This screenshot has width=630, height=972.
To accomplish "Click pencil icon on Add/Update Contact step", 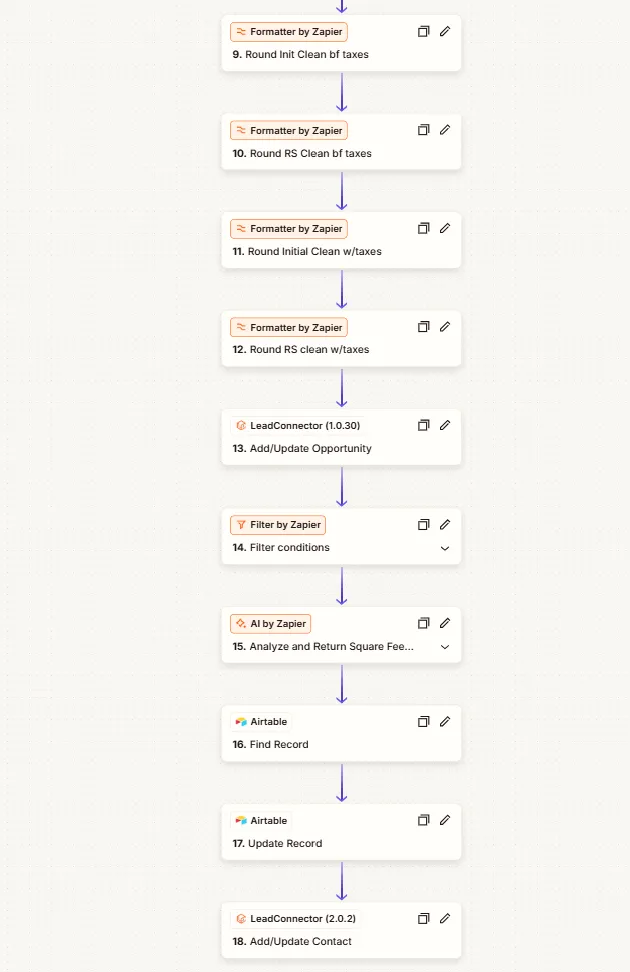I will [x=445, y=918].
